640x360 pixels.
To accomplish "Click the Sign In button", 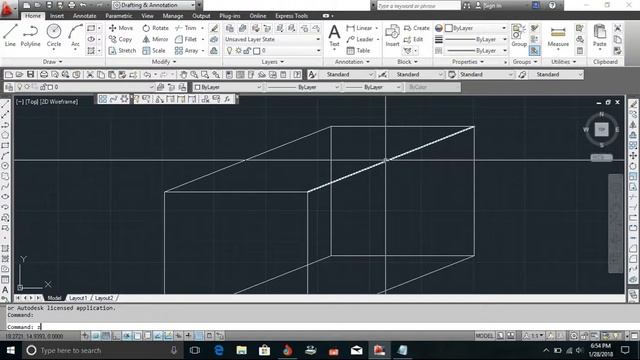I will (488, 6).
